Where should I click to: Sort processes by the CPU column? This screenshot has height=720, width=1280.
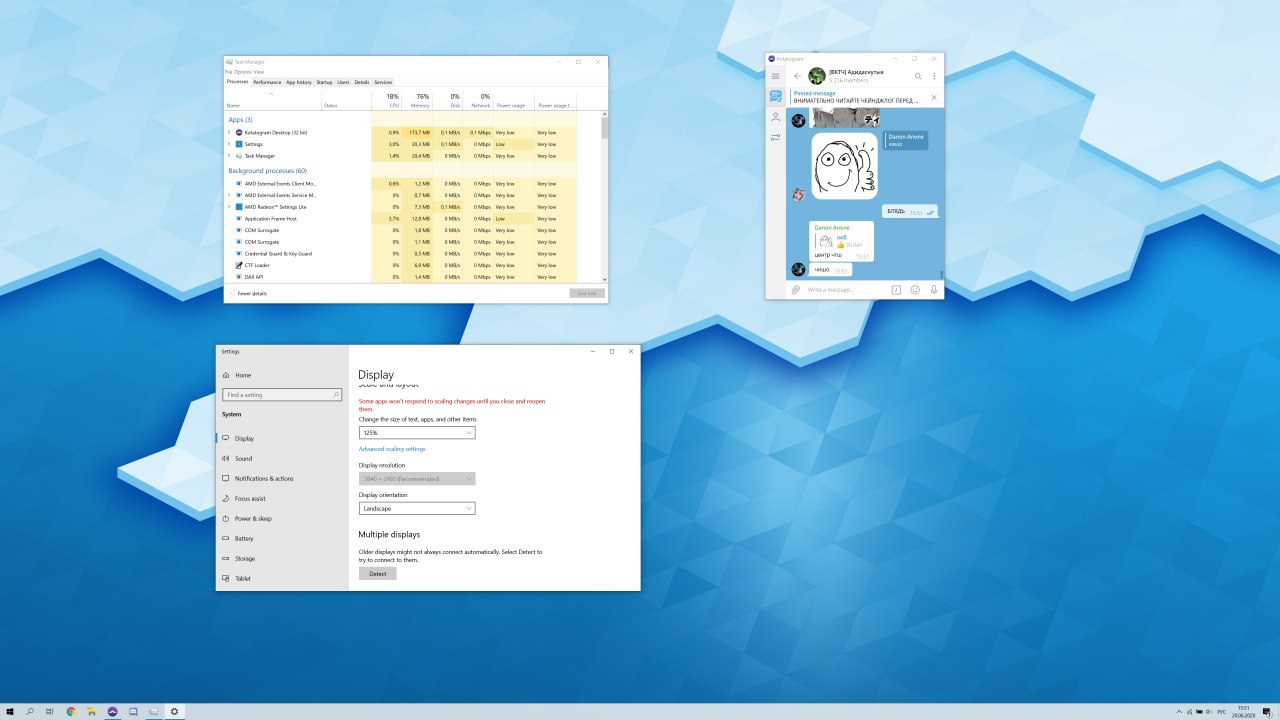[387, 100]
